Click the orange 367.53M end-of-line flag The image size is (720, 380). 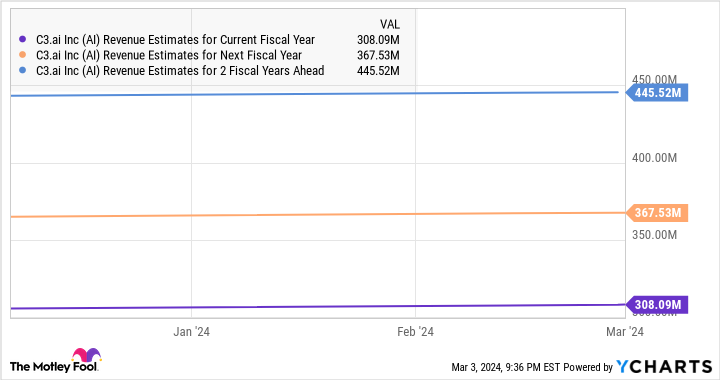657,213
